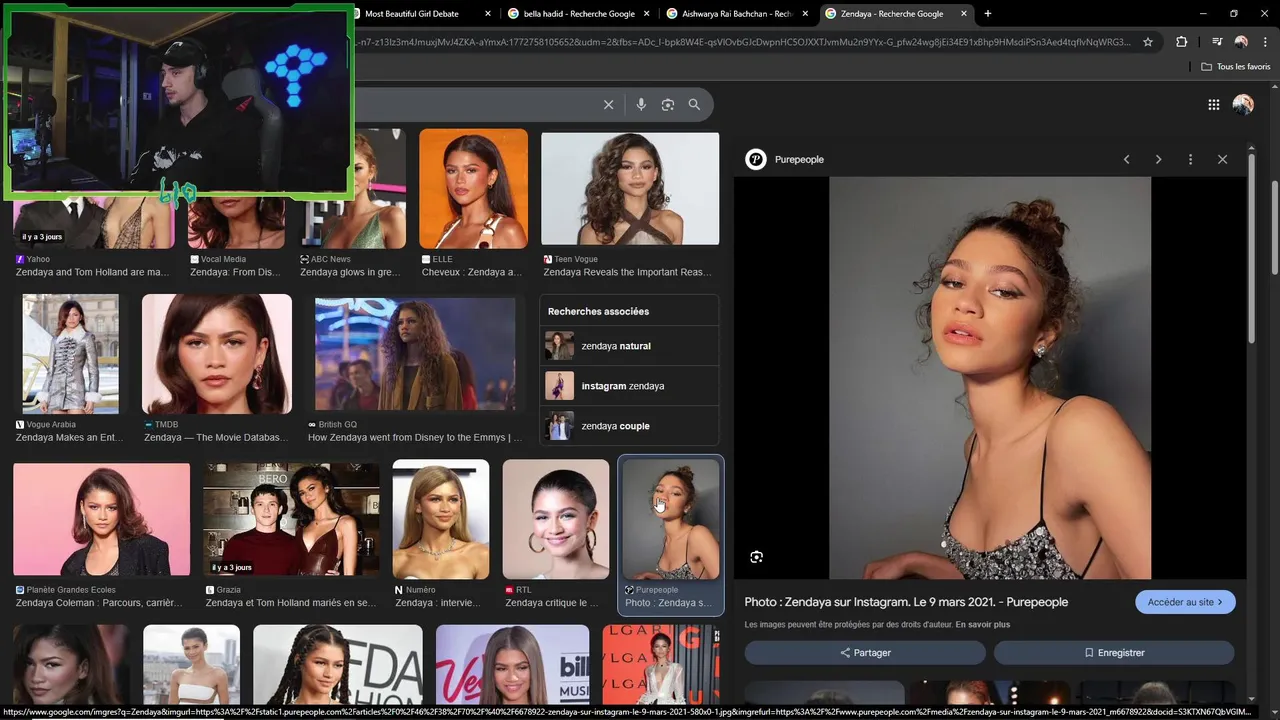Click the Accéder au site button
This screenshot has width=1280, height=720.
(1185, 602)
